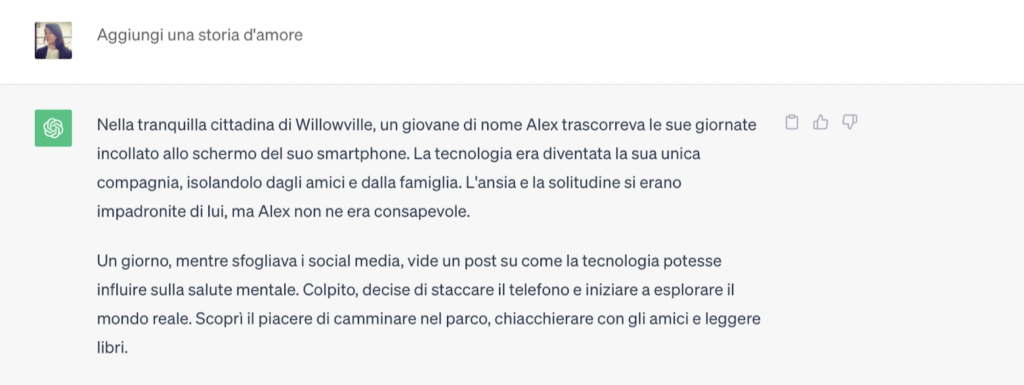The width and height of the screenshot is (1024, 385).
Task: Click the final word "libri."
Action: point(112,348)
